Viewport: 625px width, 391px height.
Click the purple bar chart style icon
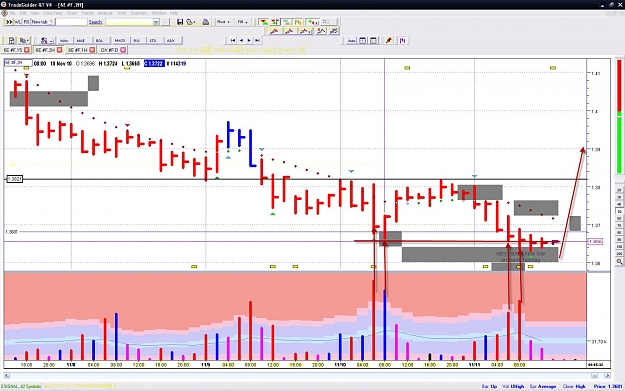(403, 40)
